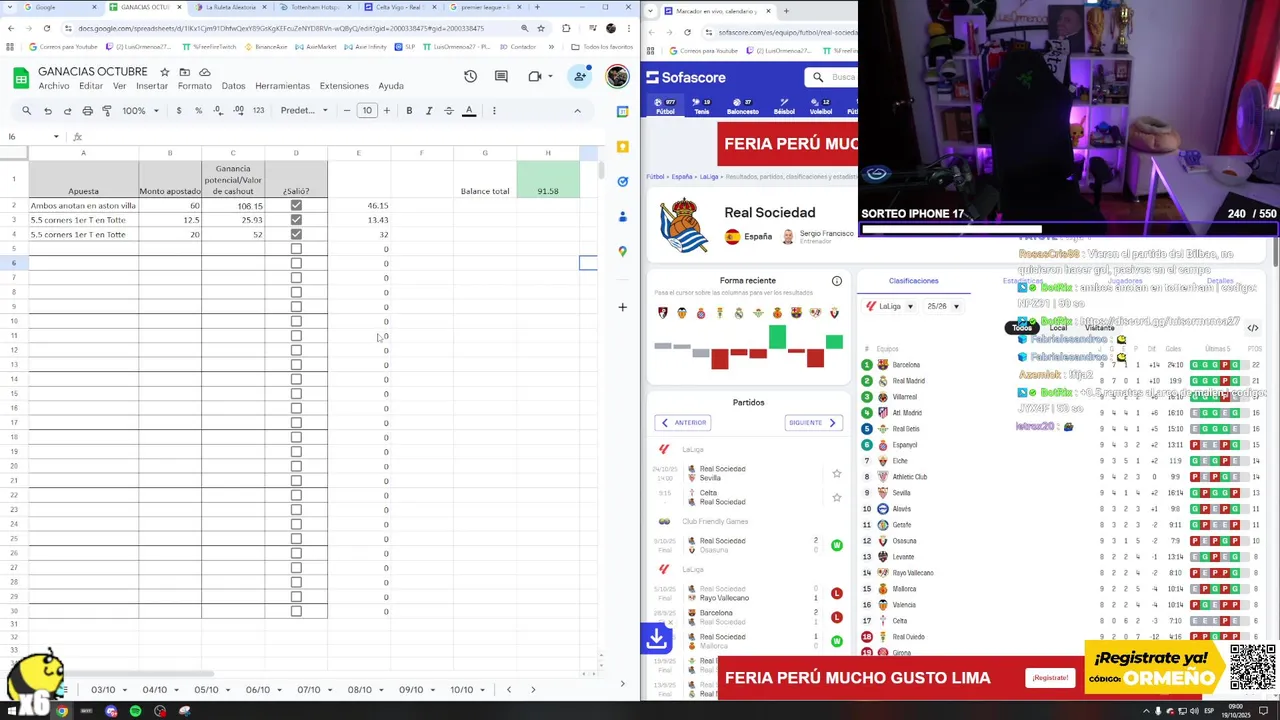
Task: Open the 25/26 season dropdown
Action: (942, 306)
